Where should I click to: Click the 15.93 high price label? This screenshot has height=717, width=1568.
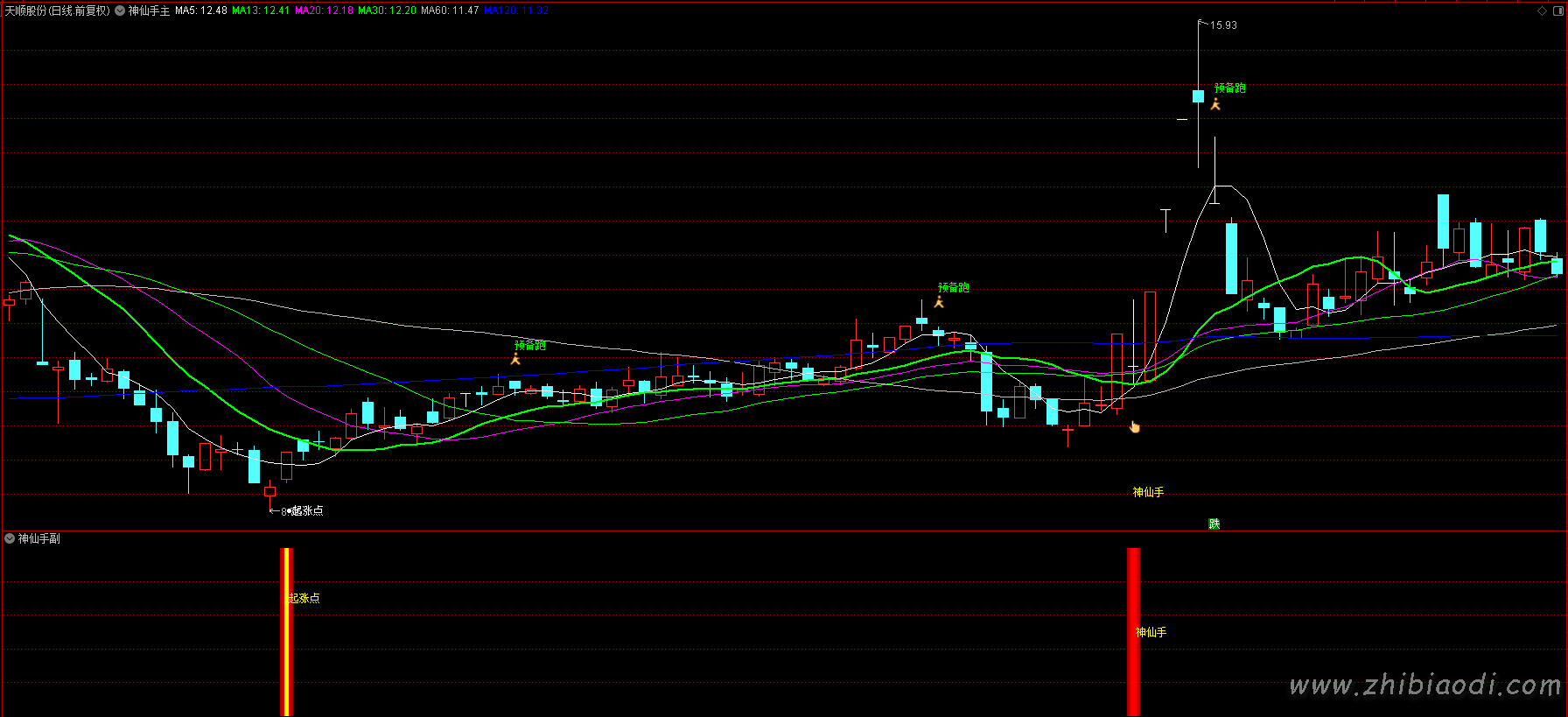pos(1223,25)
